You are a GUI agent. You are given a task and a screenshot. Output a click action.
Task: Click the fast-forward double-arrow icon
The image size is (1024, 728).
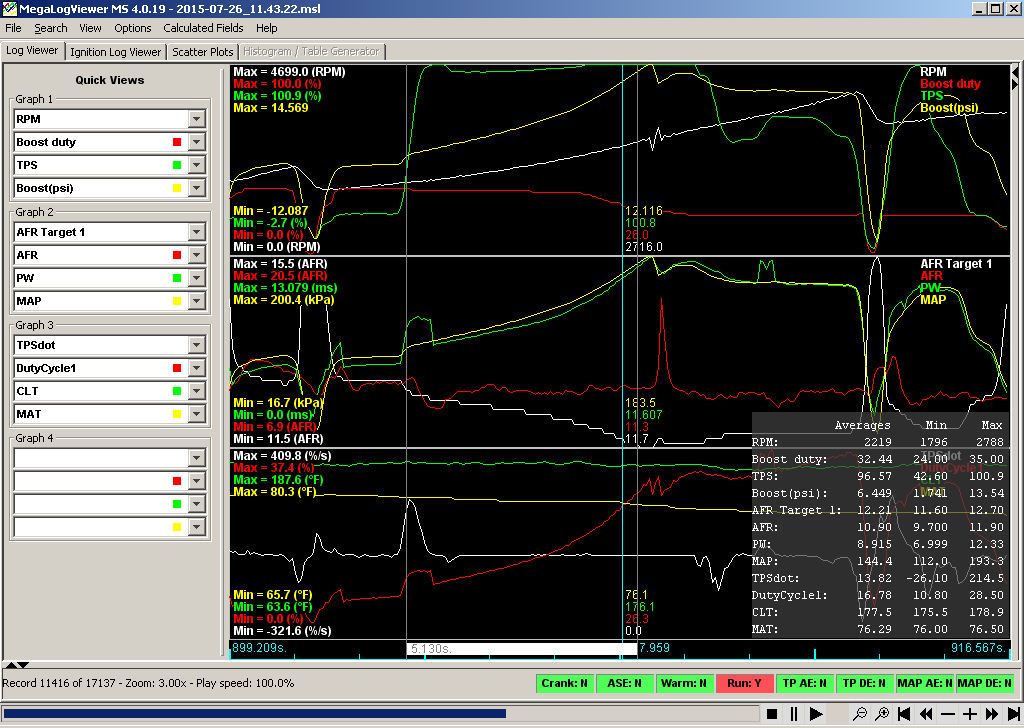pyautogui.click(x=991, y=714)
